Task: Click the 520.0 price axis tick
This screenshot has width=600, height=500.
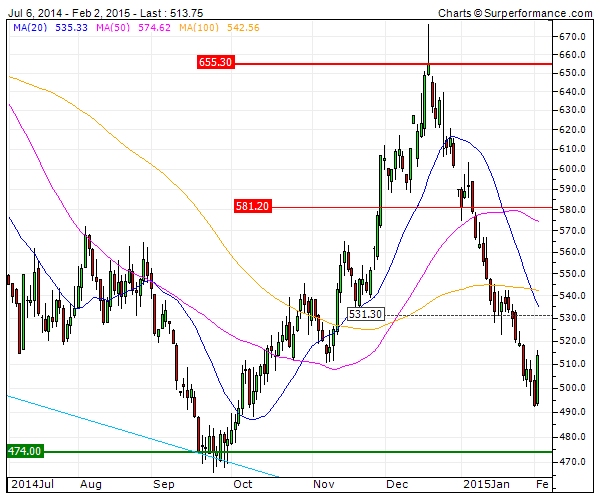Action: (x=572, y=341)
